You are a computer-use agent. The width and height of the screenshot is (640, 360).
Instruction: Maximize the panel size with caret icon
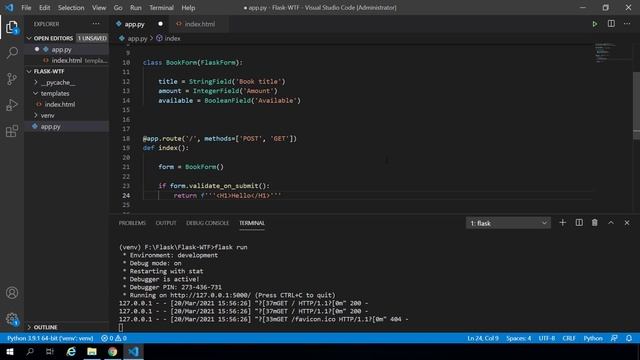[611, 222]
